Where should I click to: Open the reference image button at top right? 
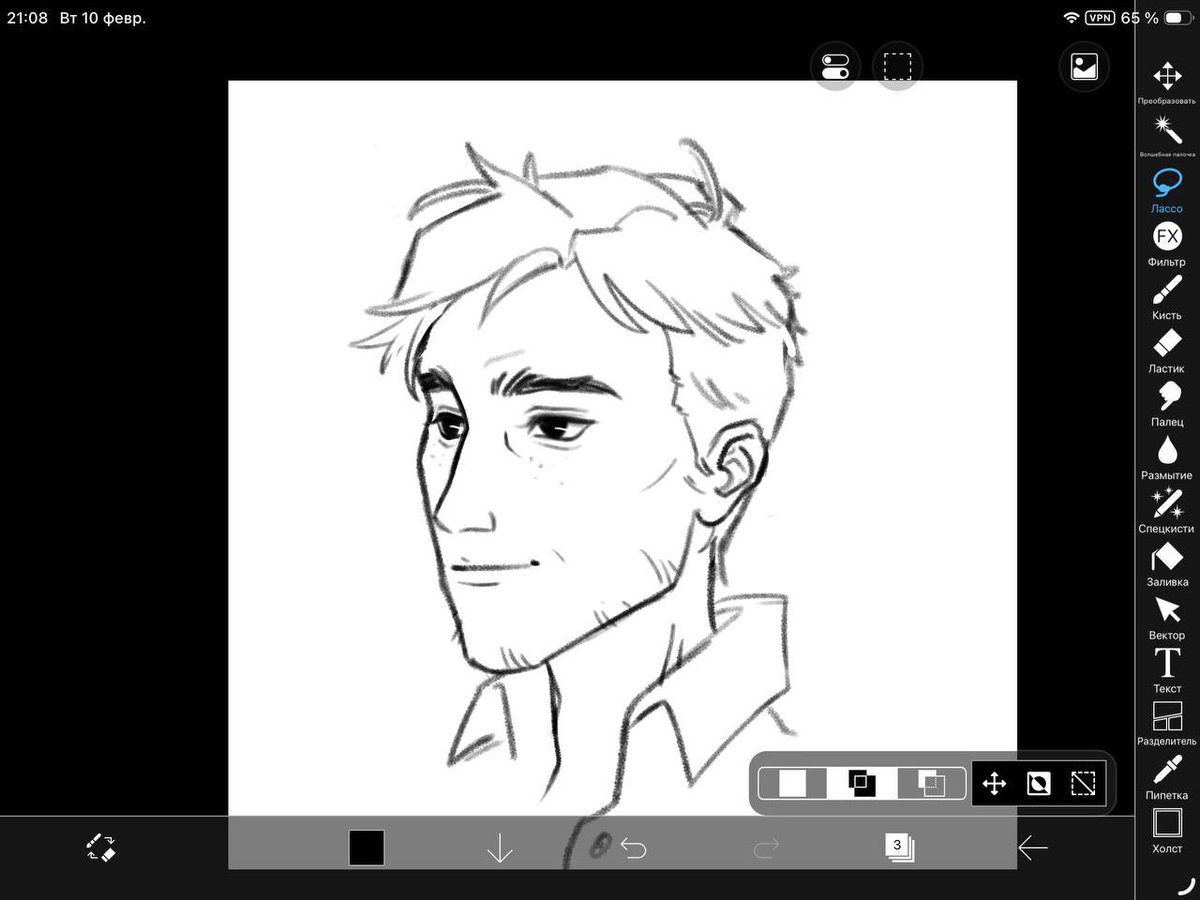coord(1084,67)
